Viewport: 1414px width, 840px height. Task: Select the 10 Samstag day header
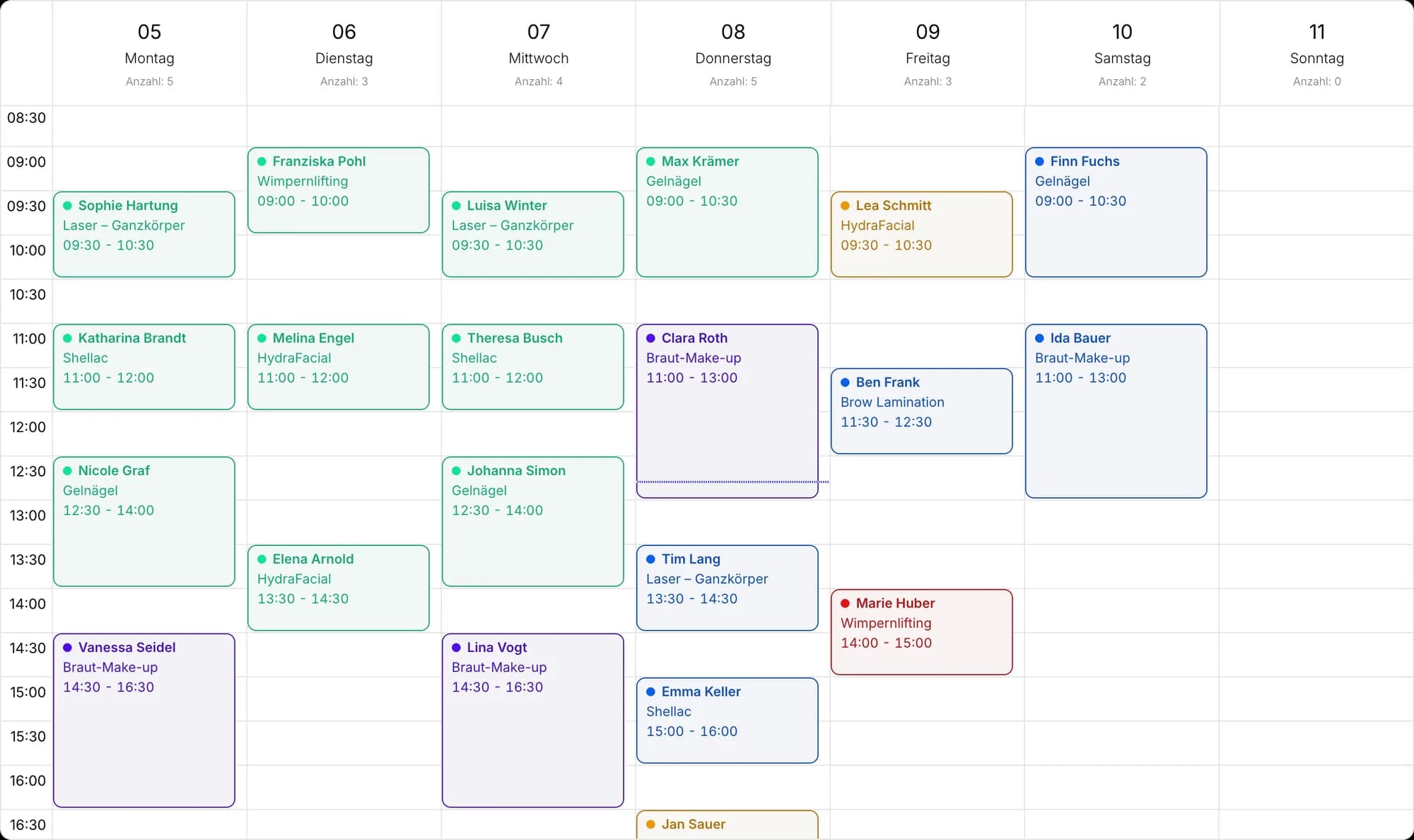pyautogui.click(x=1122, y=54)
